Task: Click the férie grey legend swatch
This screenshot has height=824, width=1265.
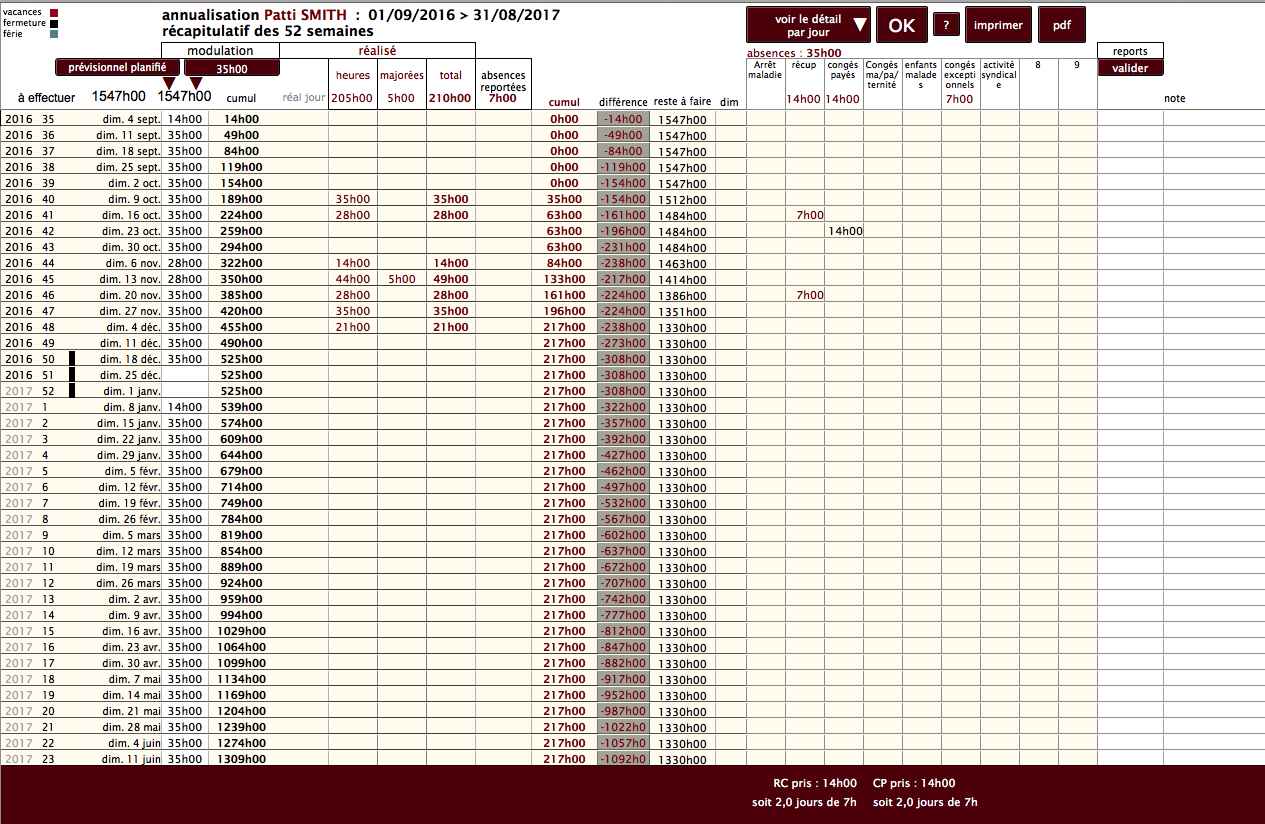Action: coord(54,34)
